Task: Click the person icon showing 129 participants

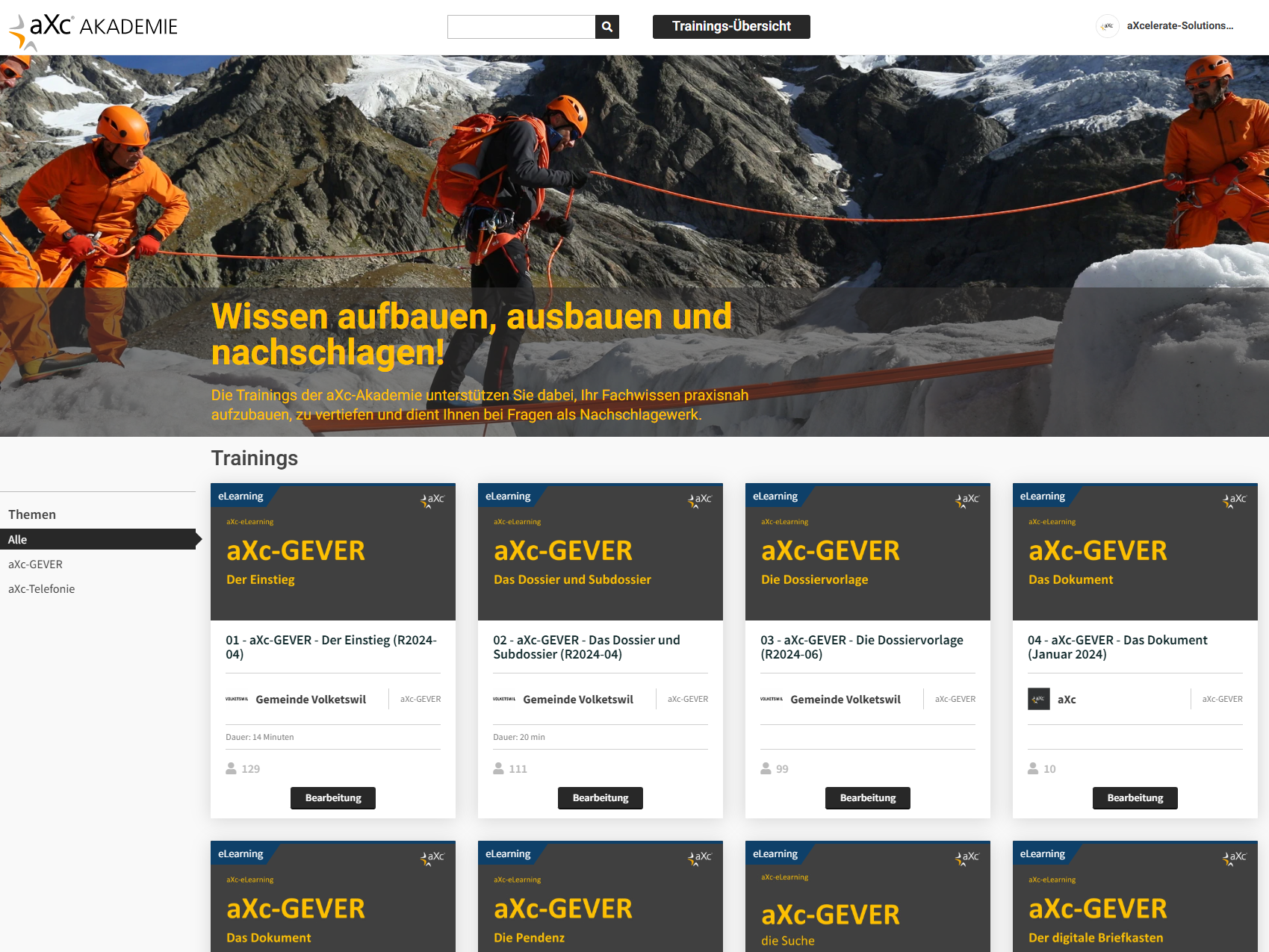Action: tap(231, 768)
